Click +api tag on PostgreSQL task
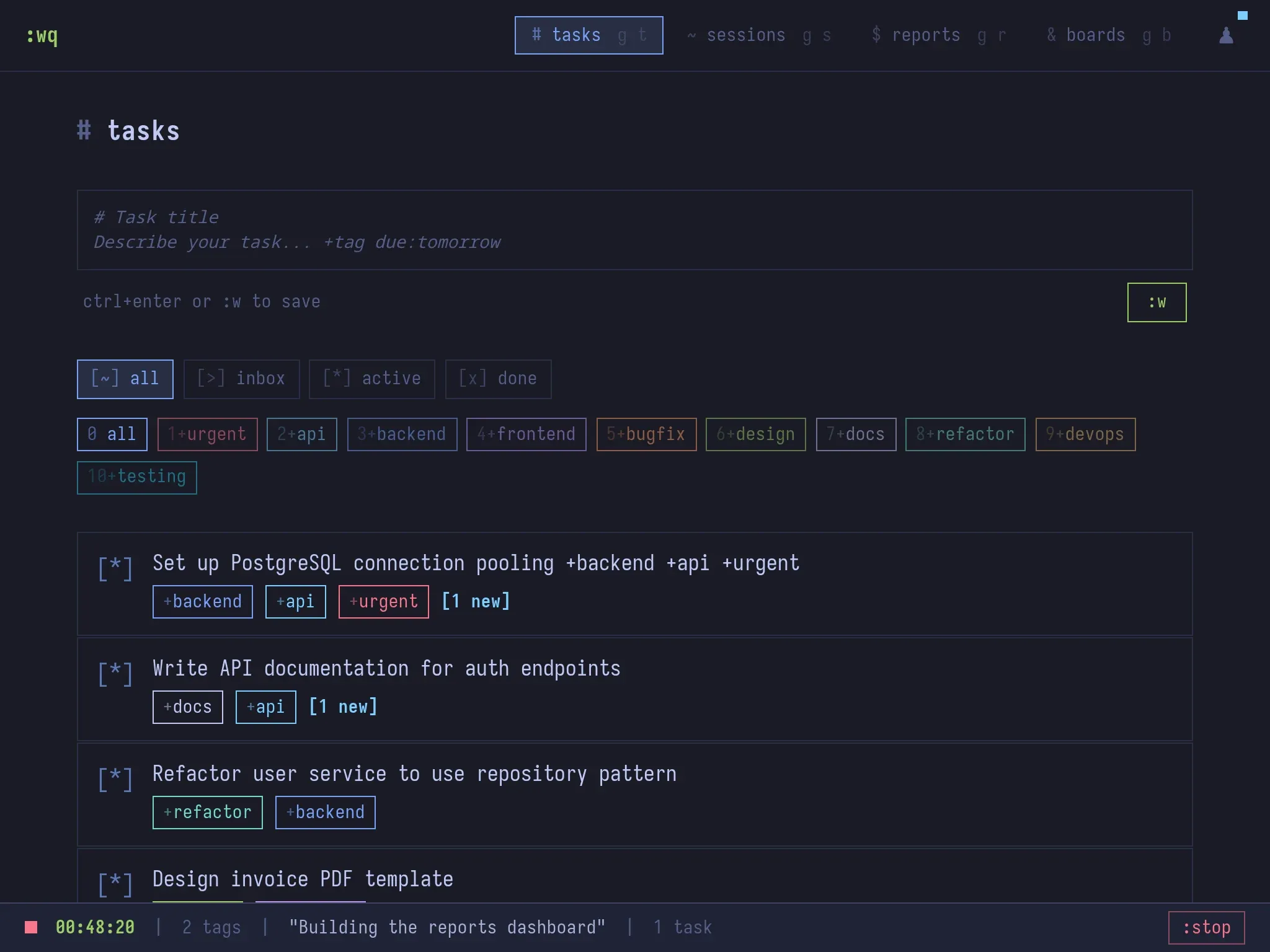 [x=295, y=601]
